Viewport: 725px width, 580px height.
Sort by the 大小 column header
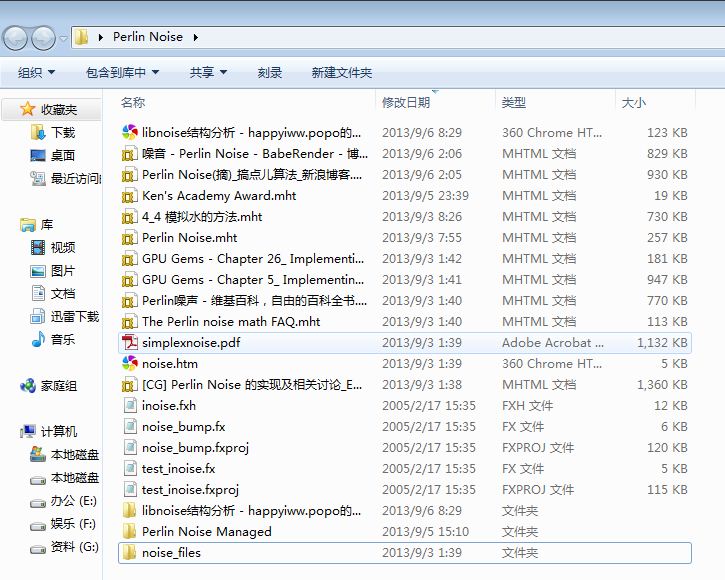coord(633,102)
